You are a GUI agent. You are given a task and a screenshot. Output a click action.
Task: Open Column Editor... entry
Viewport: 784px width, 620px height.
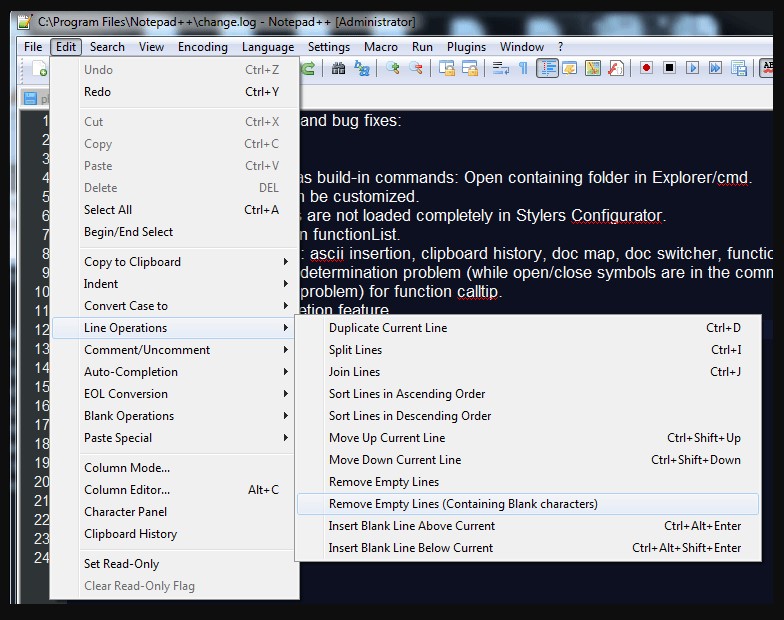(172, 490)
